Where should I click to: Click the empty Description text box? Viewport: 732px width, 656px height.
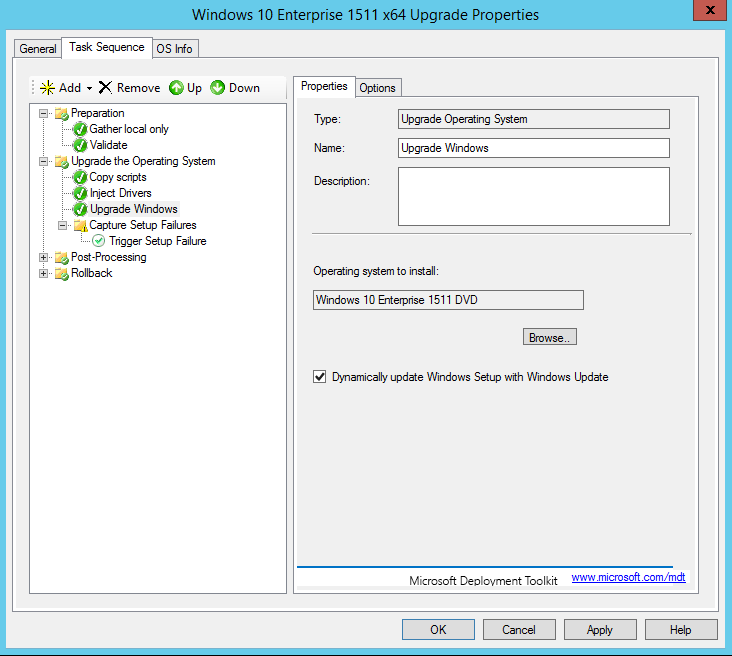(x=534, y=197)
